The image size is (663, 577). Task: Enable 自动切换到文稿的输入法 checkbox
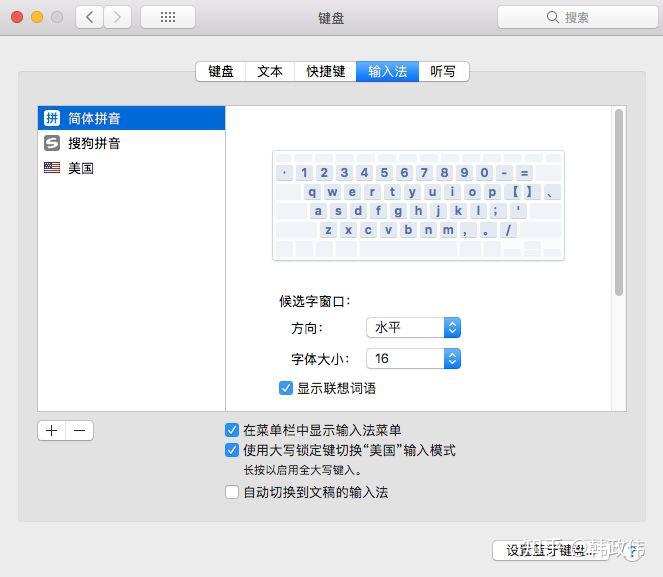click(x=232, y=492)
